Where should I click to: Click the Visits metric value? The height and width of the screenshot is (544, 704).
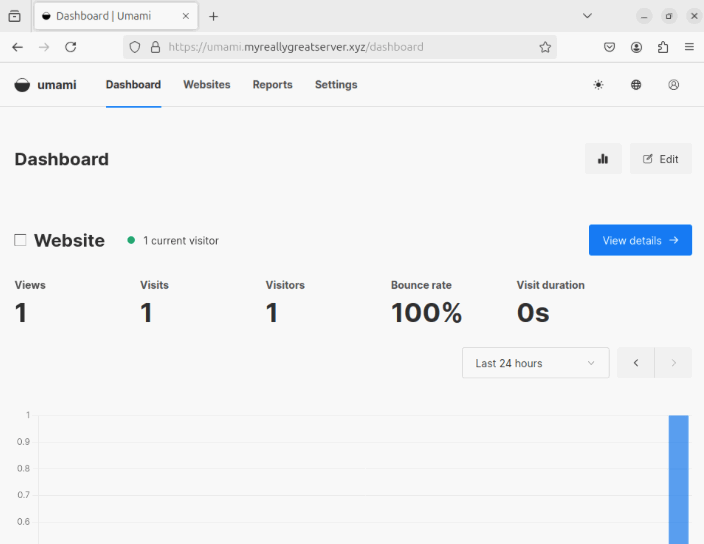pos(146,313)
